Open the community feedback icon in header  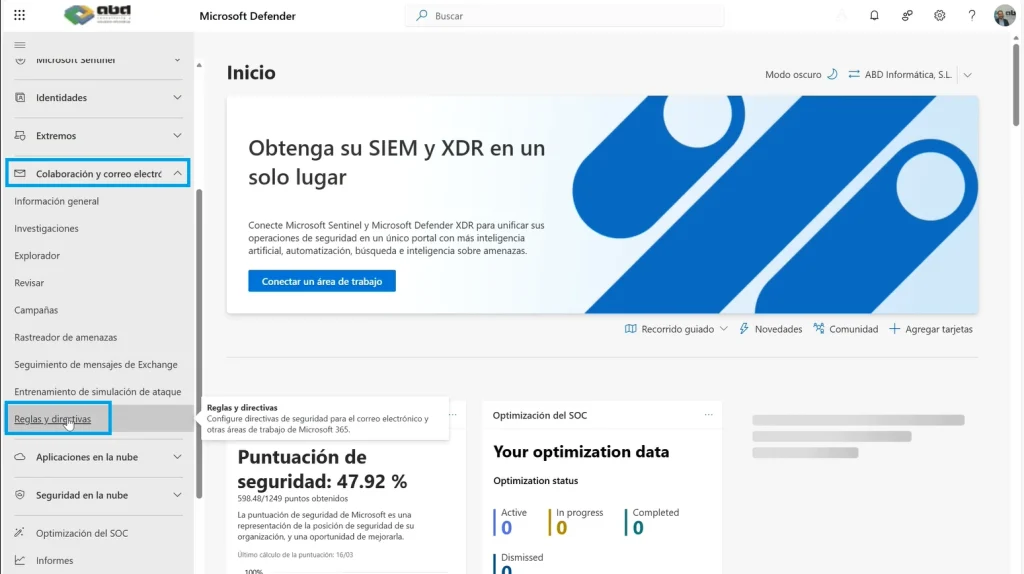point(906,15)
